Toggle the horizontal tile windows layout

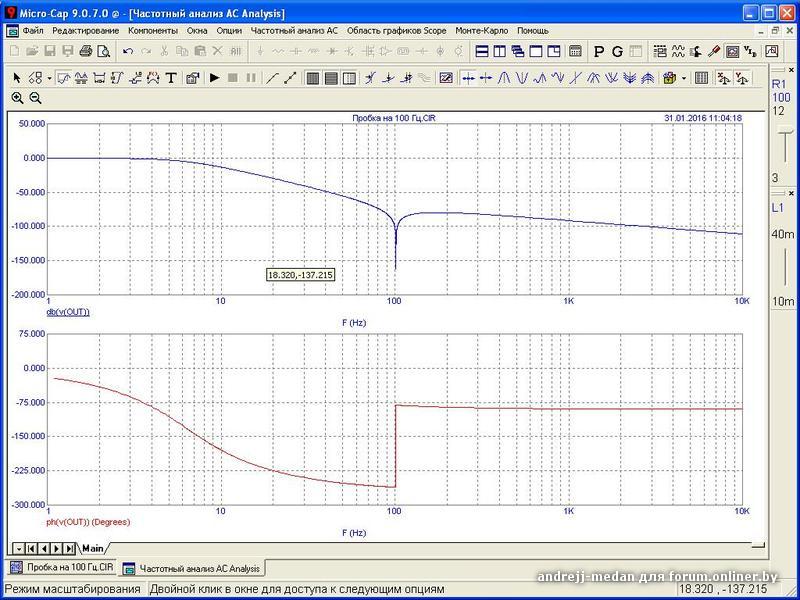click(x=481, y=51)
